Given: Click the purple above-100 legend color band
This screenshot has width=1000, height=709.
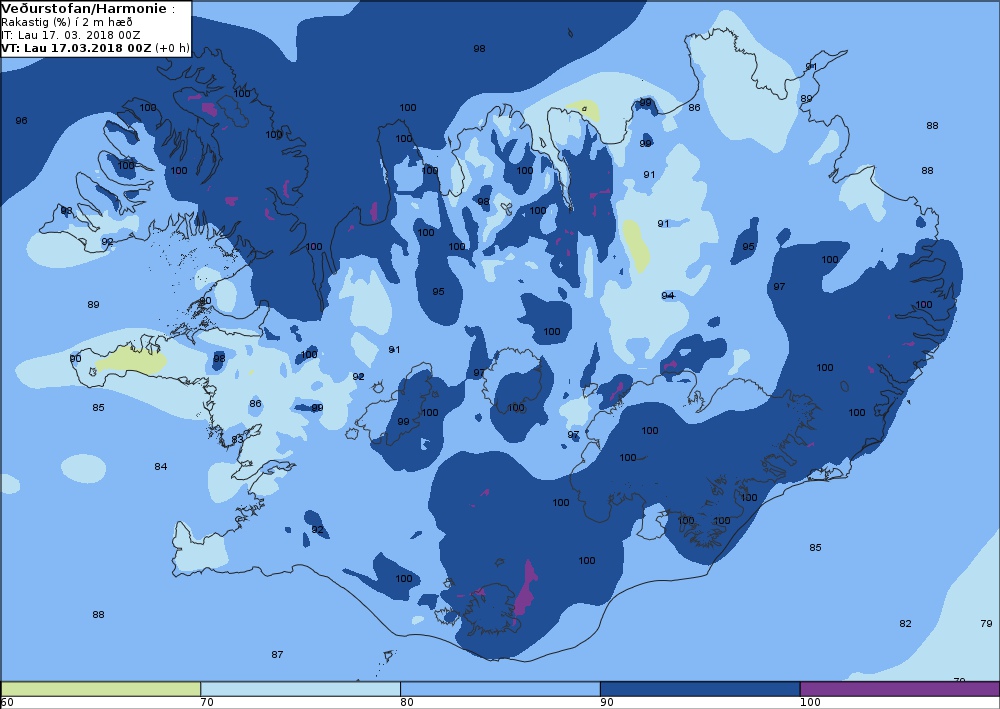Looking at the screenshot, I should tap(900, 689).
